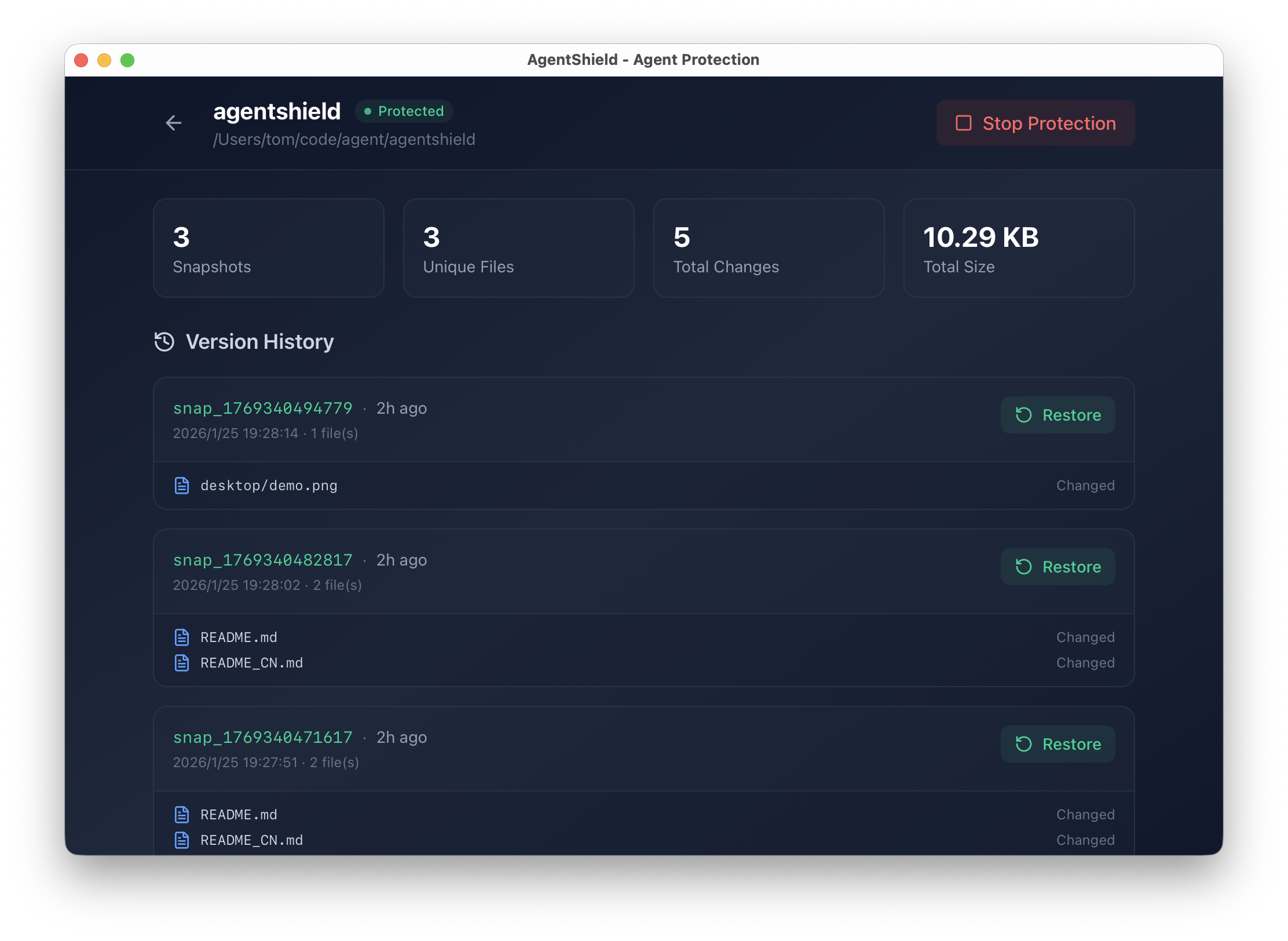Select the Total Size stat card

point(1018,248)
